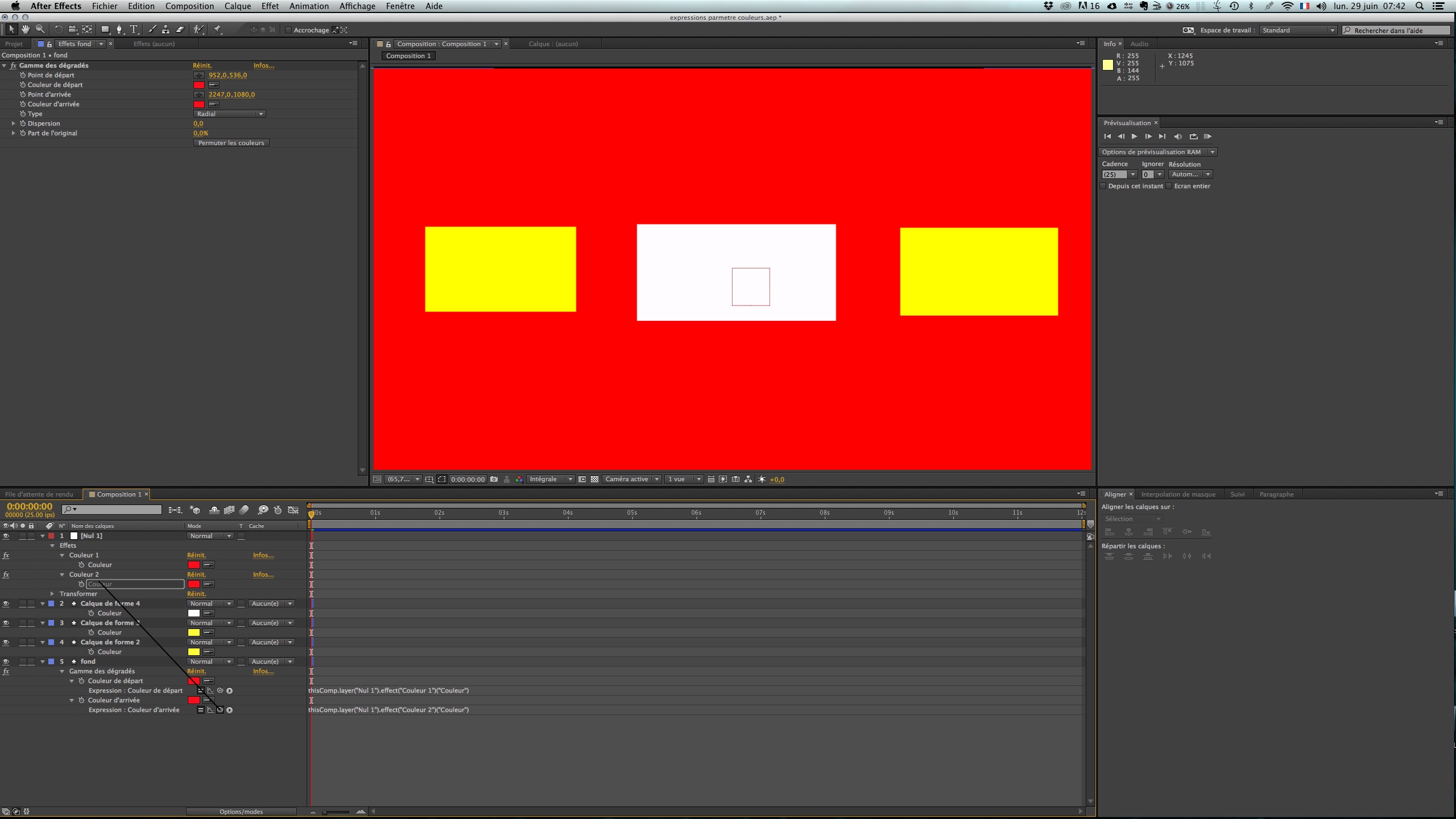Select the Clone Stamp tool

[x=166, y=30]
